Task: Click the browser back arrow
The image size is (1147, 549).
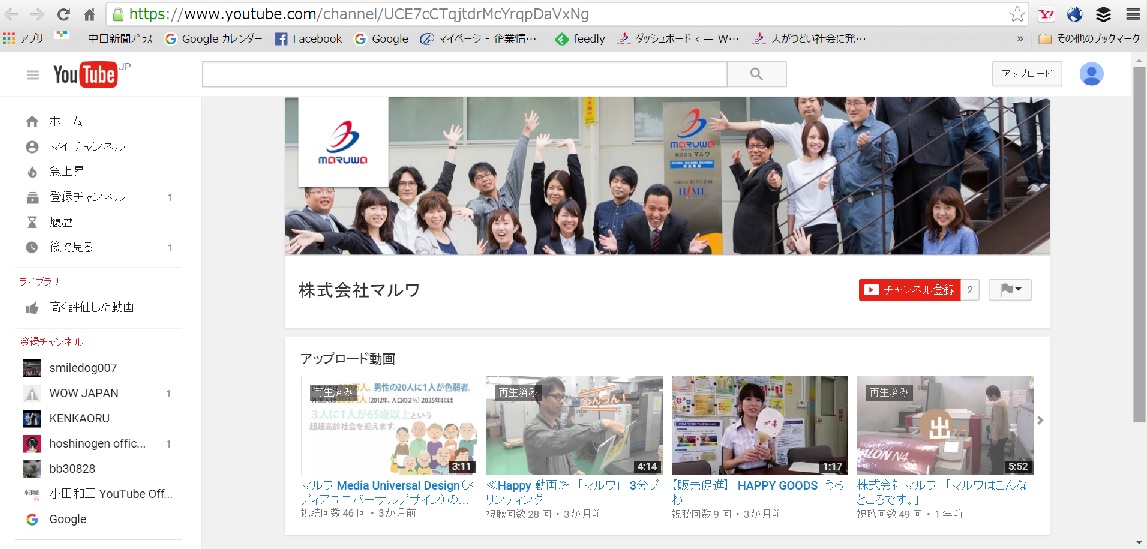Action: (x=12, y=15)
